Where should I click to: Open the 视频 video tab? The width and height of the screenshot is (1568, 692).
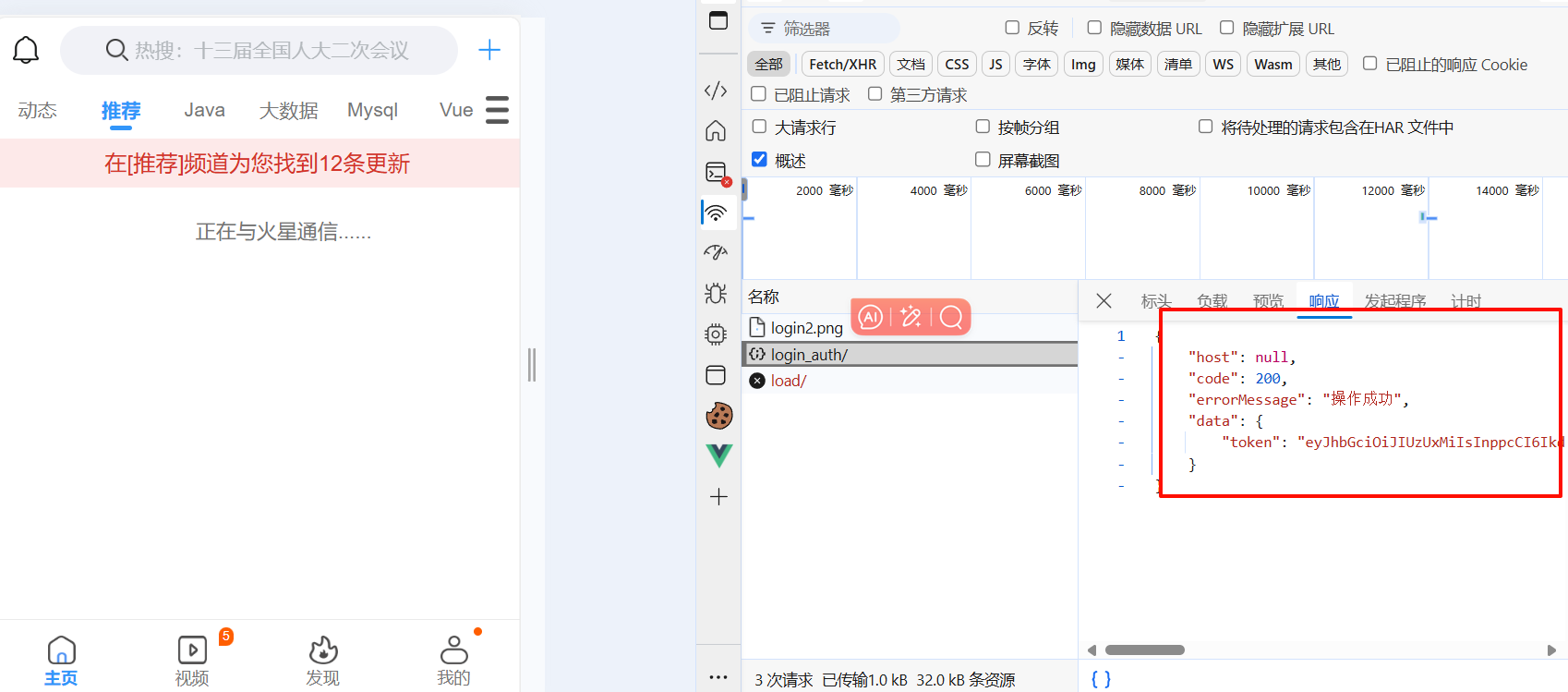(192, 662)
